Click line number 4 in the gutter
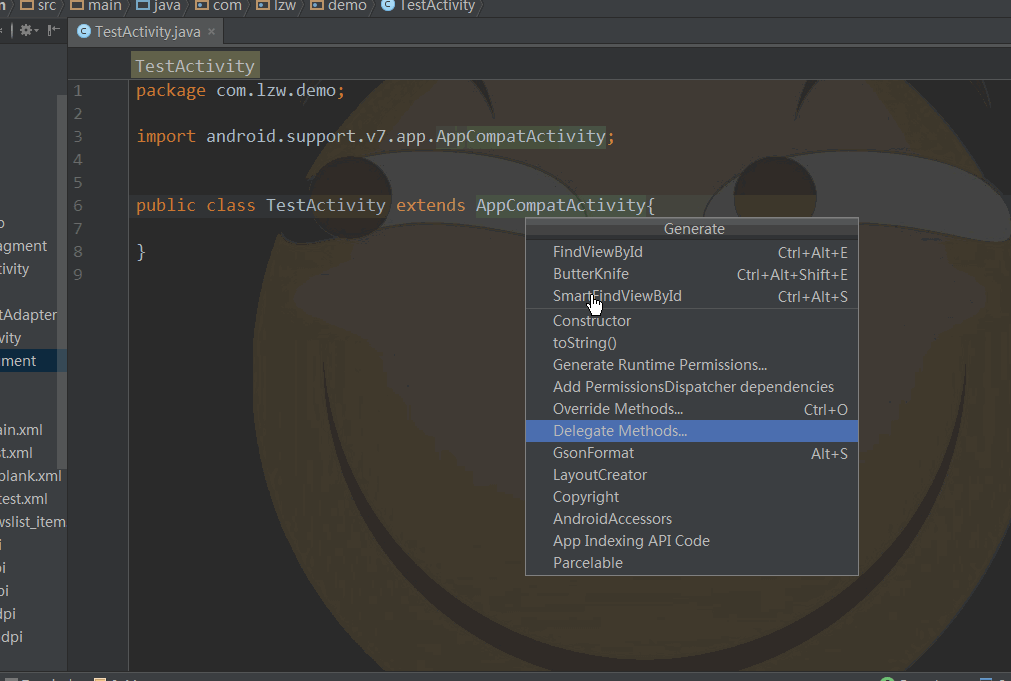 pos(77,159)
